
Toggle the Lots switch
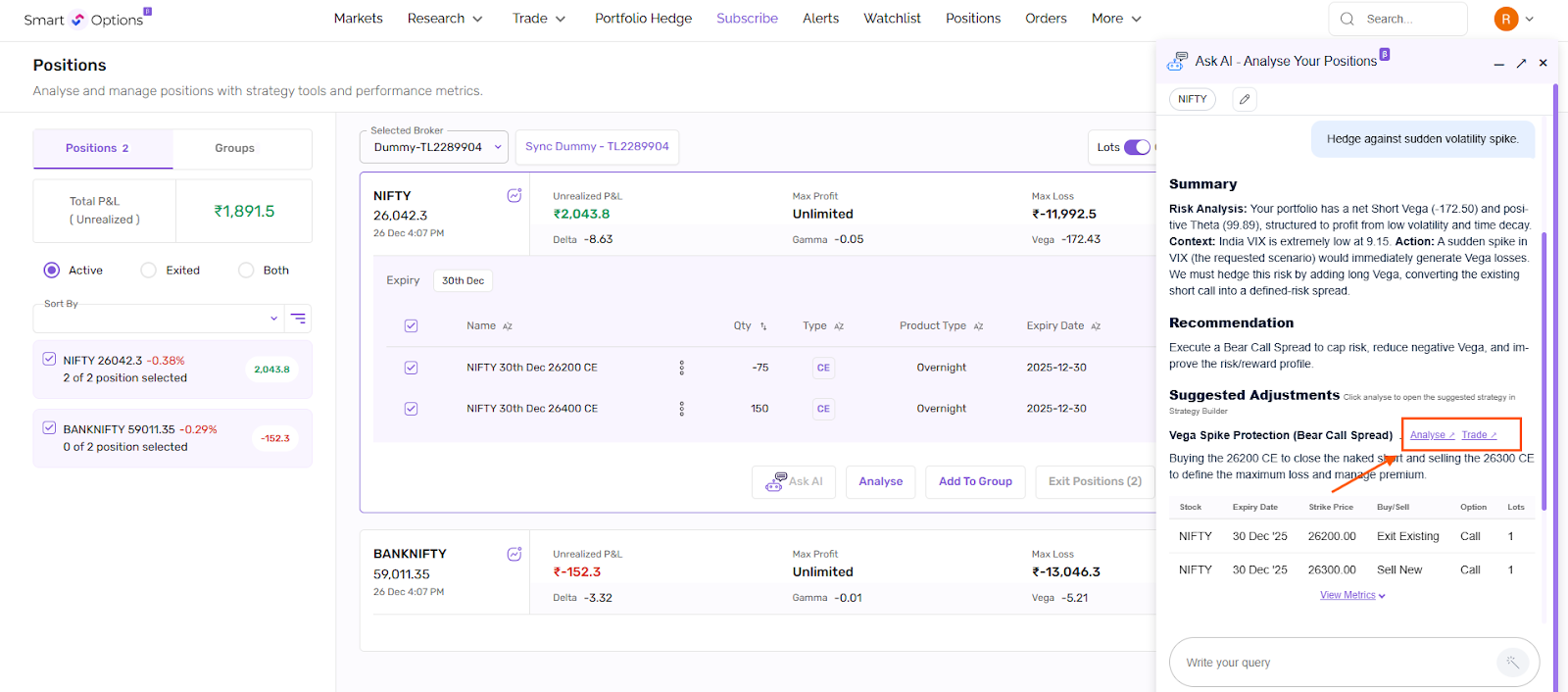pos(1136,147)
